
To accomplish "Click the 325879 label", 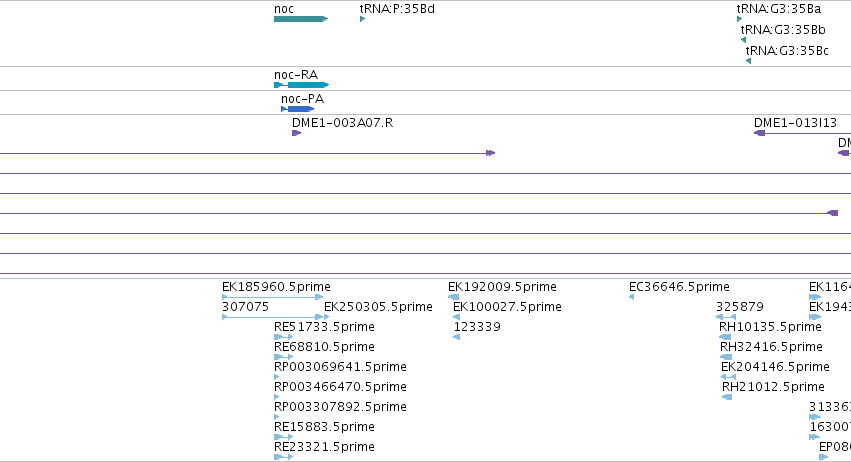I will [740, 307].
